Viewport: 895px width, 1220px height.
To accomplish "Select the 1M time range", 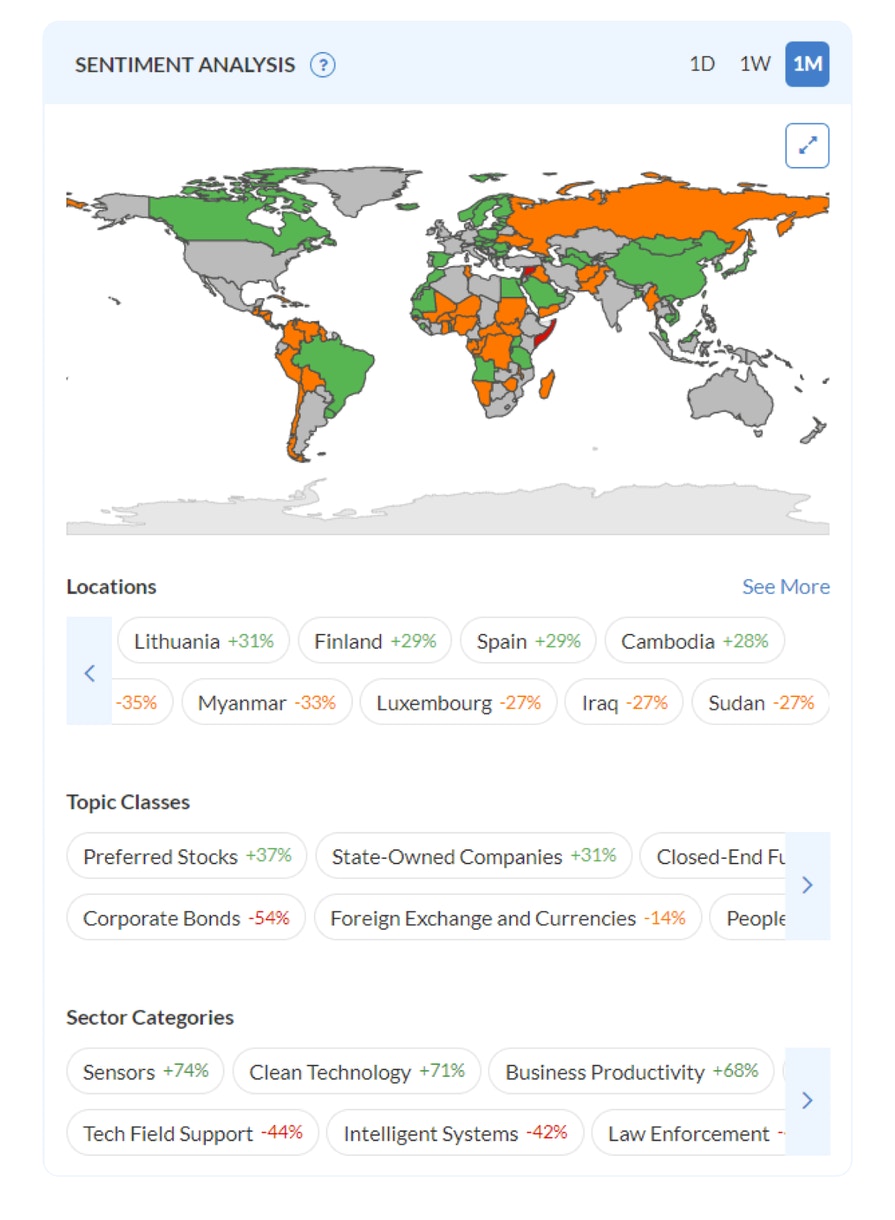I will pos(807,64).
